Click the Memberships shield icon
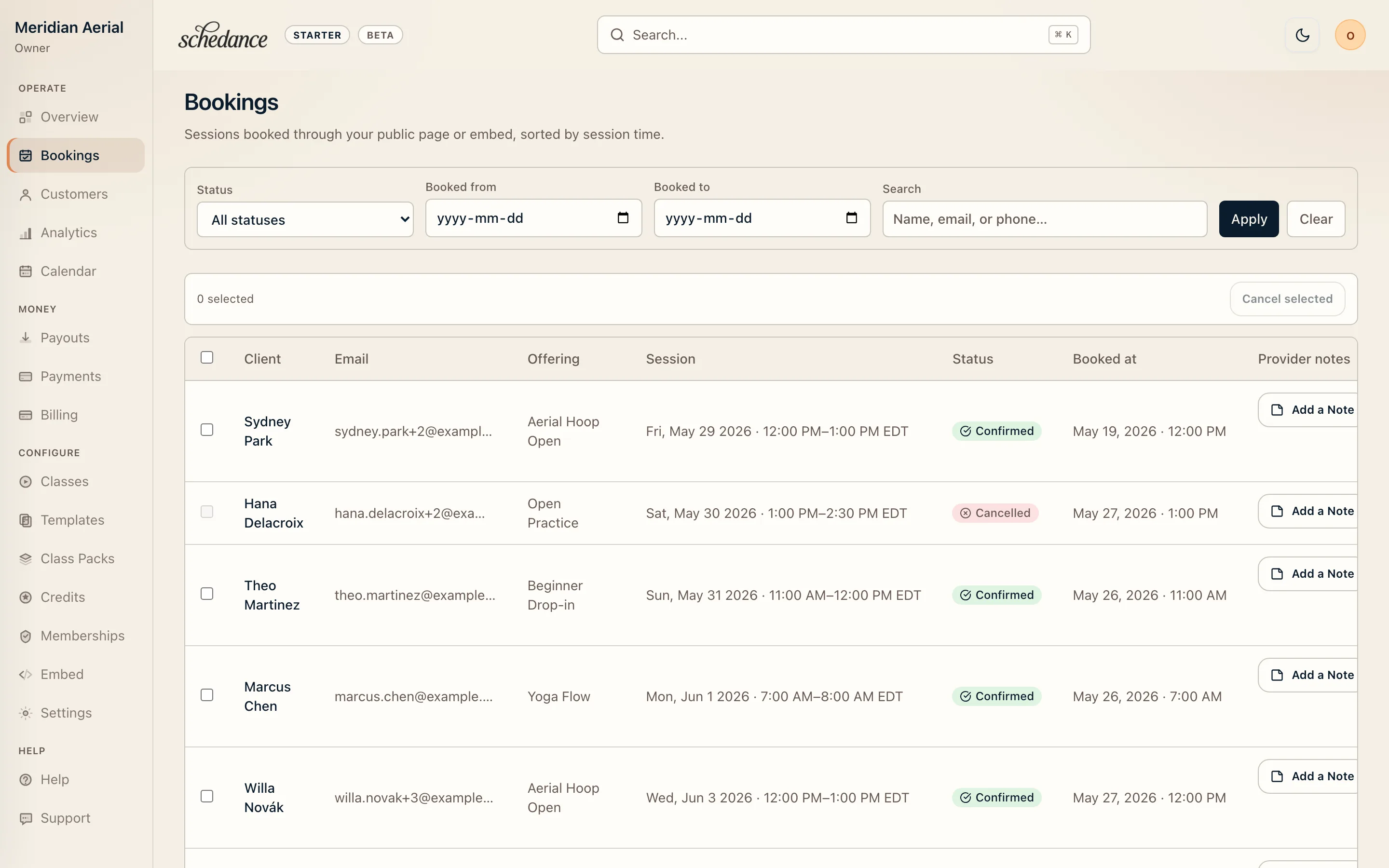 tap(25, 636)
